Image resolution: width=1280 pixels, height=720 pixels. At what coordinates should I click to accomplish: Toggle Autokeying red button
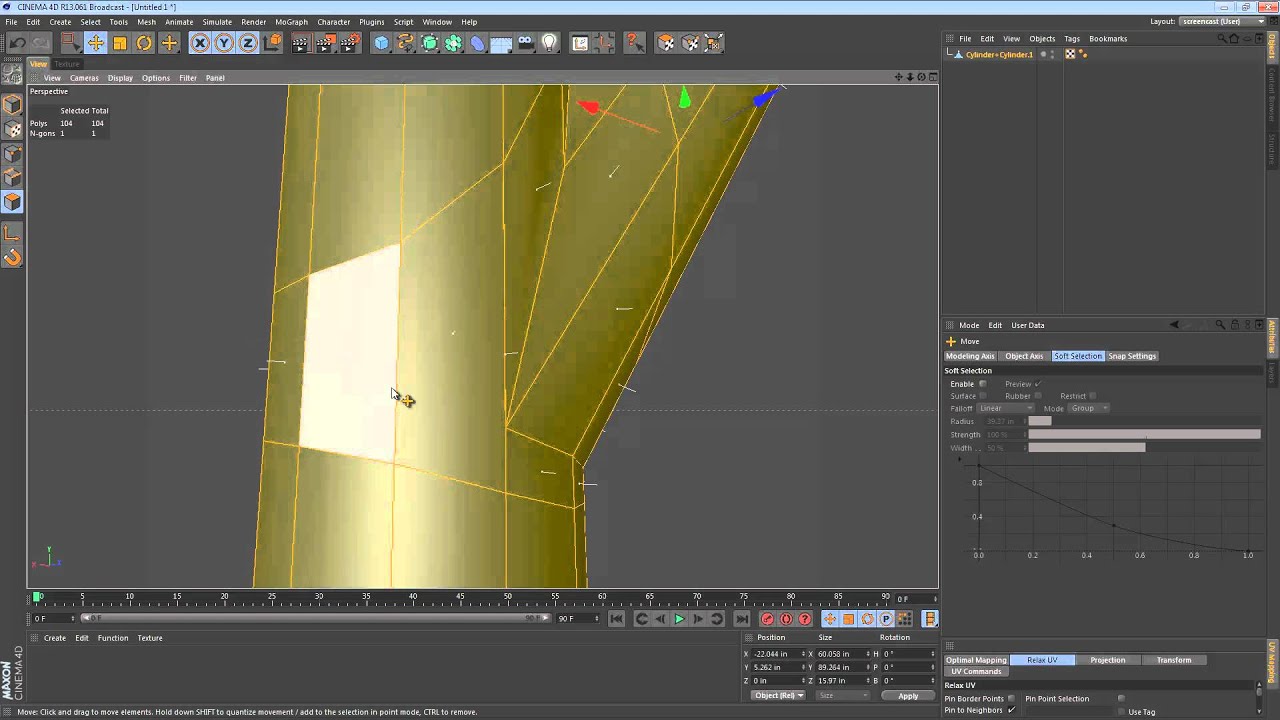tap(786, 619)
